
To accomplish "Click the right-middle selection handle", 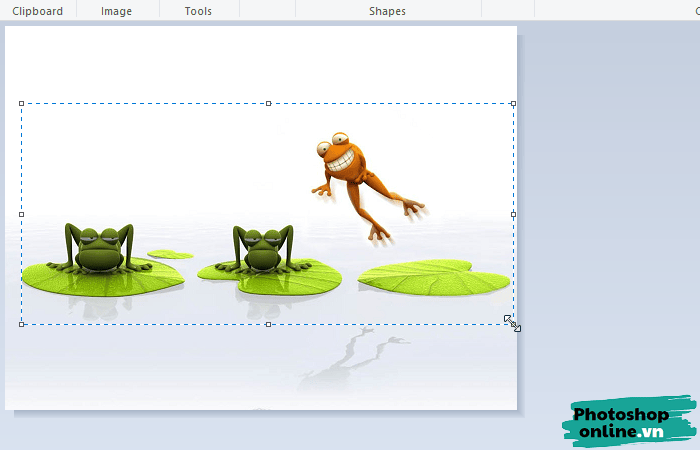I will pos(513,214).
